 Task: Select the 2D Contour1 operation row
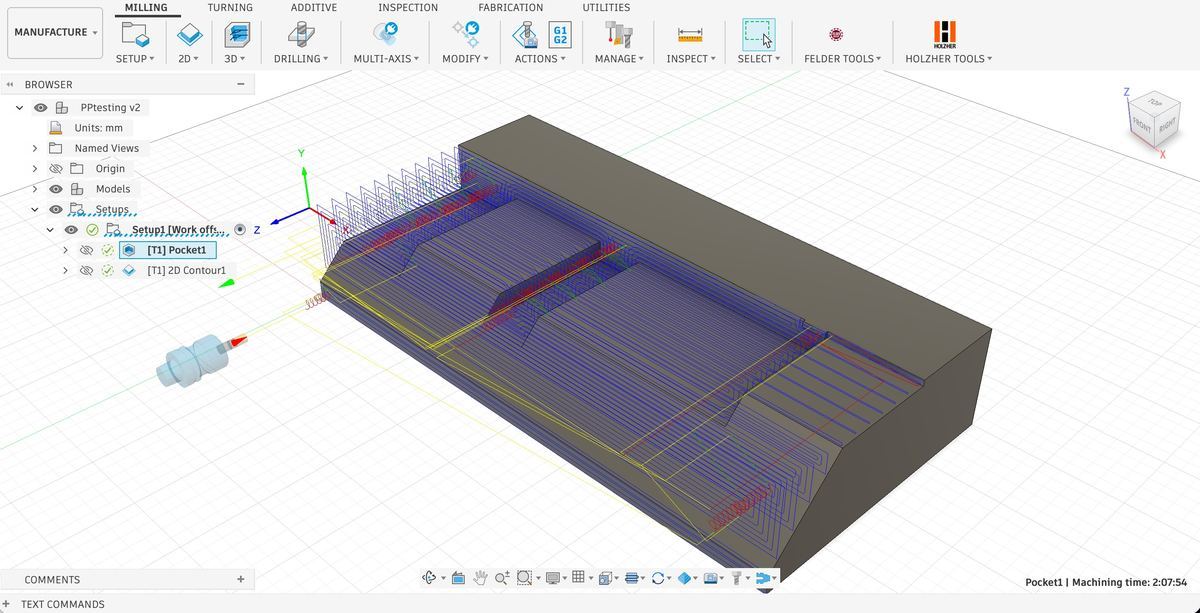[x=186, y=270]
